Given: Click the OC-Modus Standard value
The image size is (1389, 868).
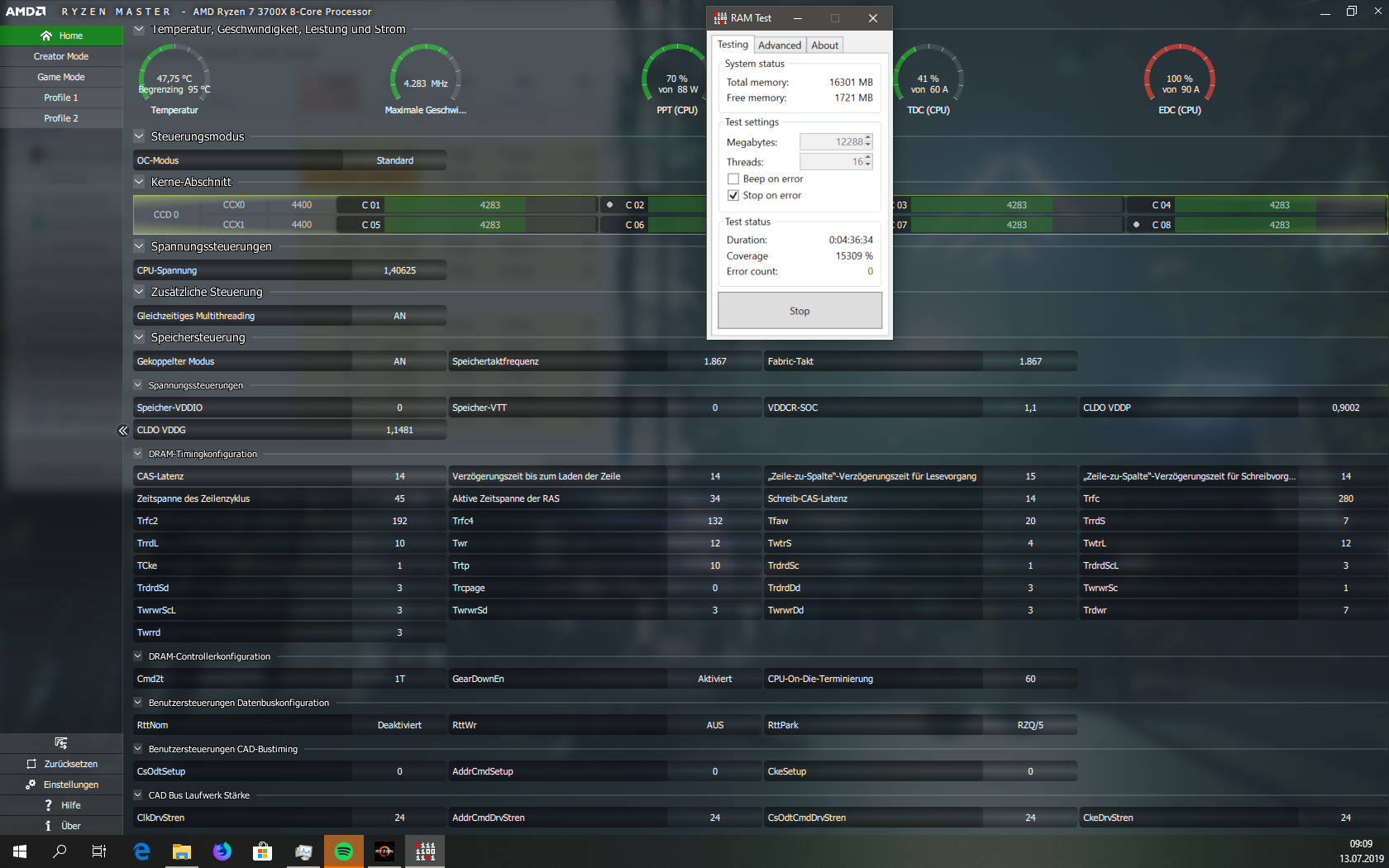Looking at the screenshot, I should (x=395, y=160).
